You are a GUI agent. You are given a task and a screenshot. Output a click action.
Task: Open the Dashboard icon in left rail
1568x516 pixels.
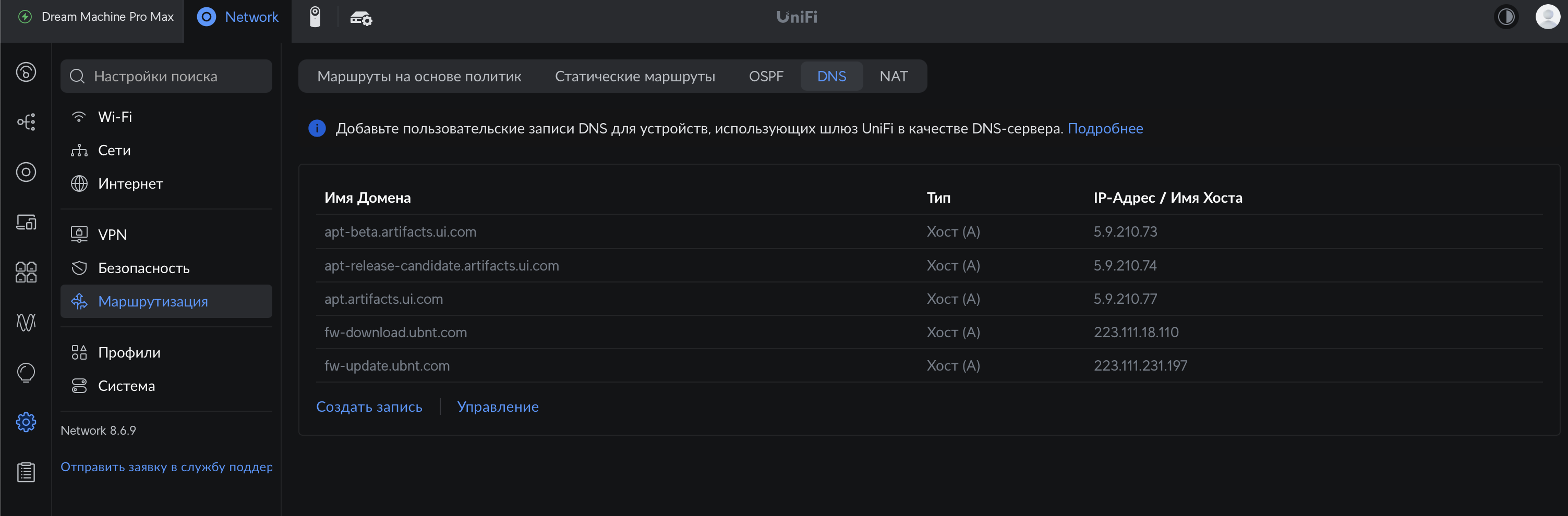[26, 72]
